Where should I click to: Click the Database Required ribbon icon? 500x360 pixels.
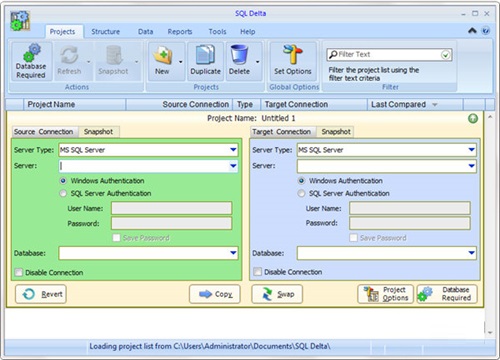pos(32,53)
